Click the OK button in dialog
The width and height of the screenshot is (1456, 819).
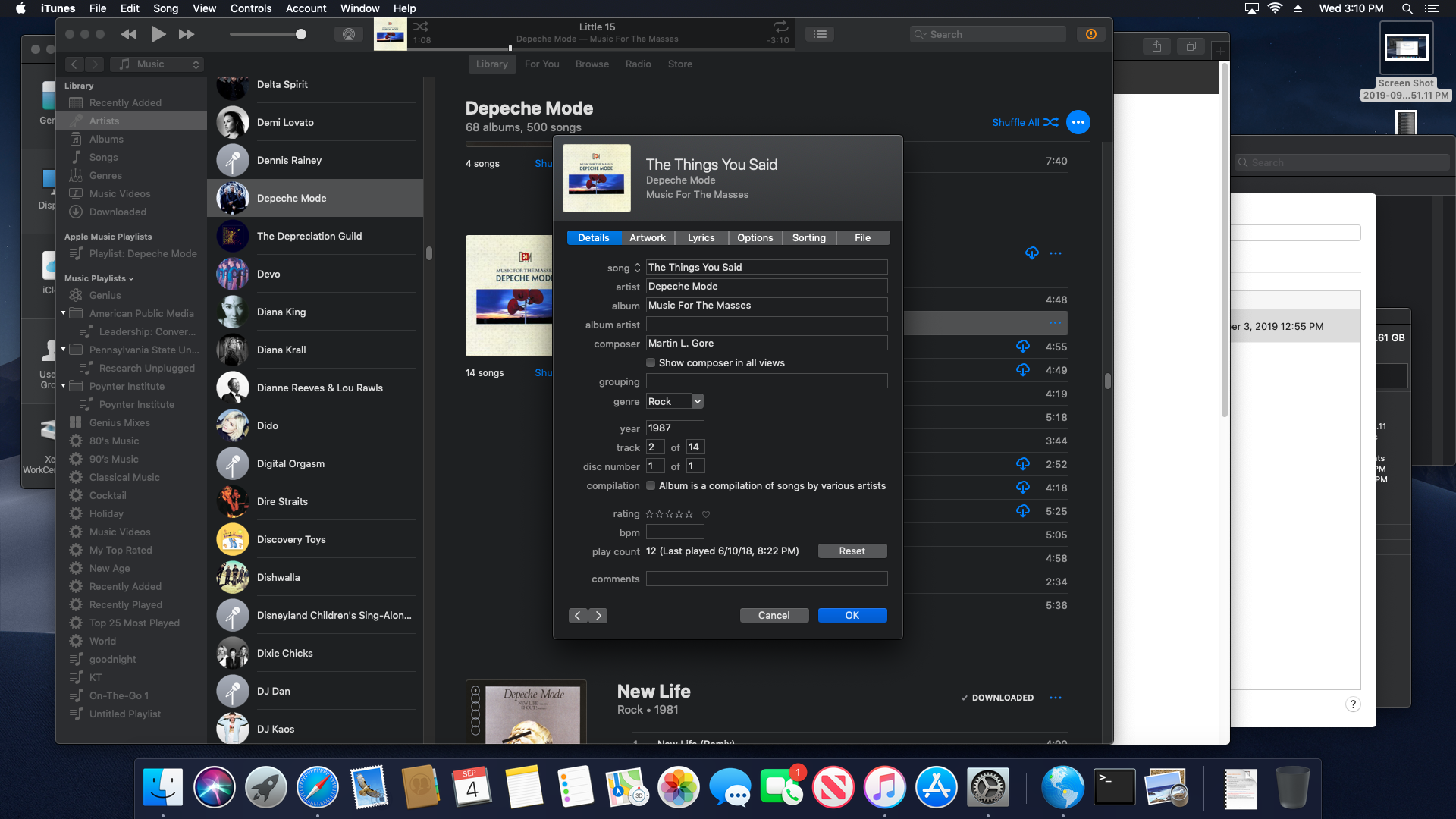[852, 616]
